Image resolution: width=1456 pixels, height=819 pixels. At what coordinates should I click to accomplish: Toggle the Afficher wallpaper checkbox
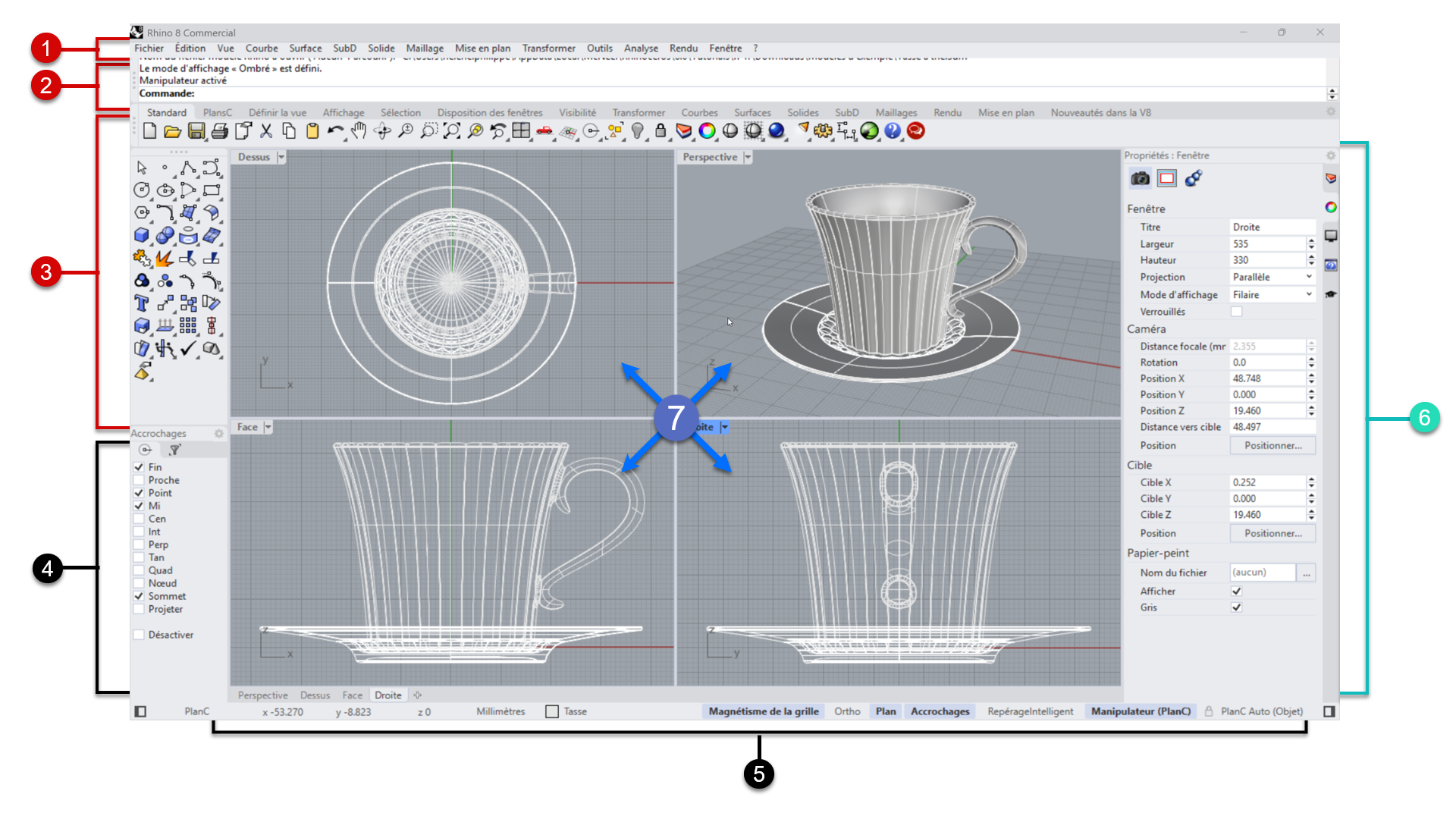point(1236,591)
